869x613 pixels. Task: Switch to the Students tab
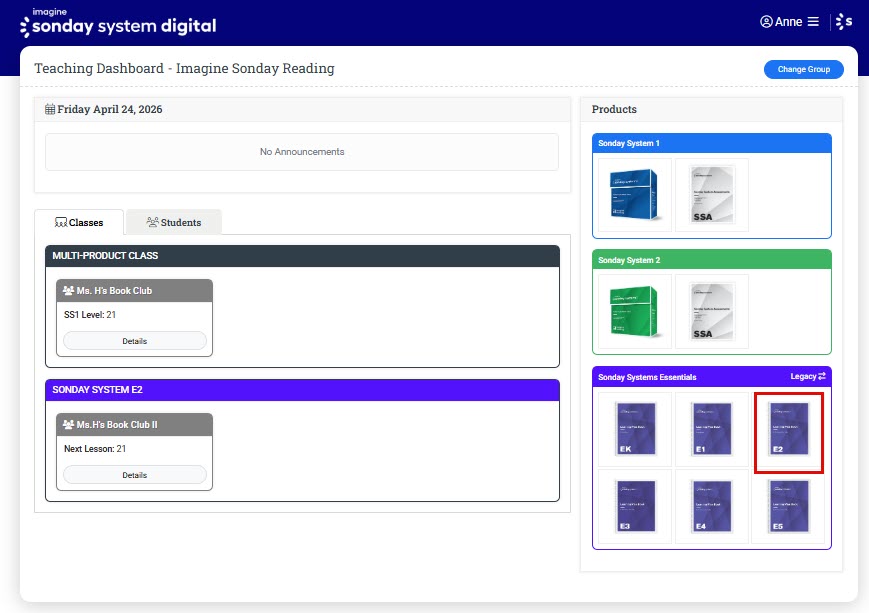[x=173, y=222]
